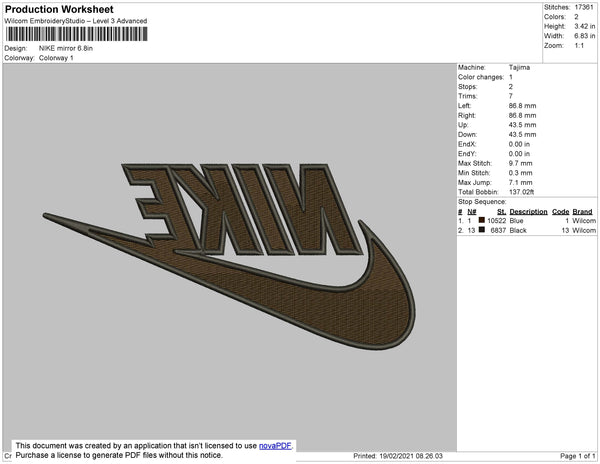Click the Code column header
The width and height of the screenshot is (600, 464).
[560, 212]
